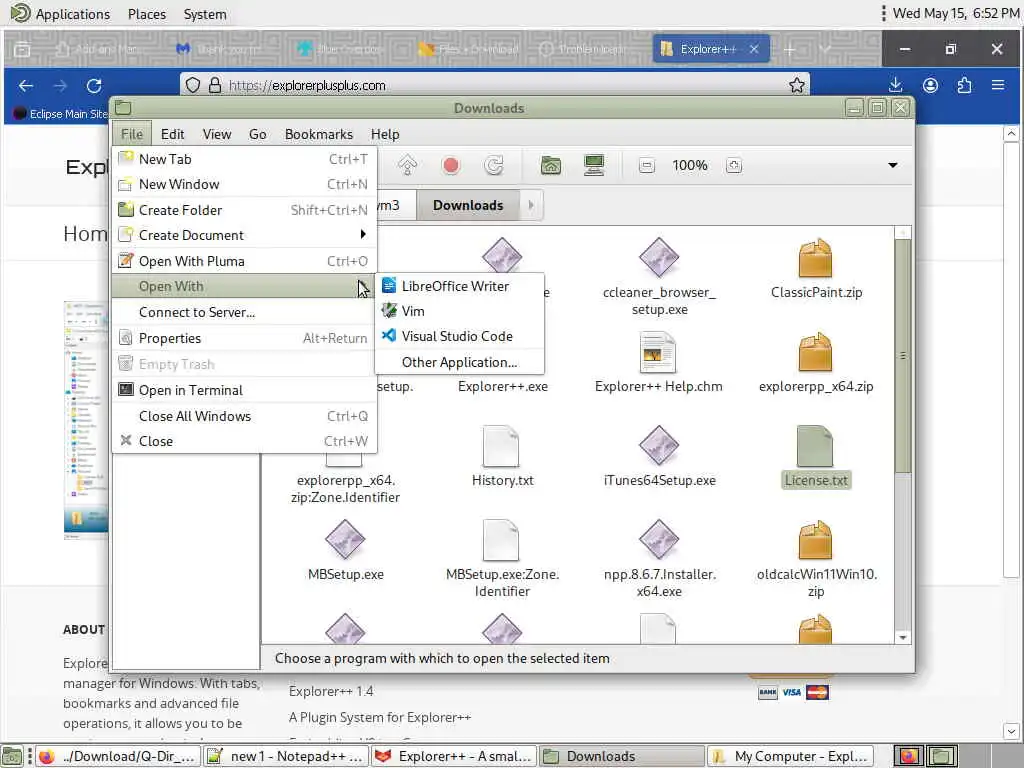Select Explorer++ Help.chm file icon
Image resolution: width=1024 pixels, height=768 pixels.
pyautogui.click(x=658, y=353)
